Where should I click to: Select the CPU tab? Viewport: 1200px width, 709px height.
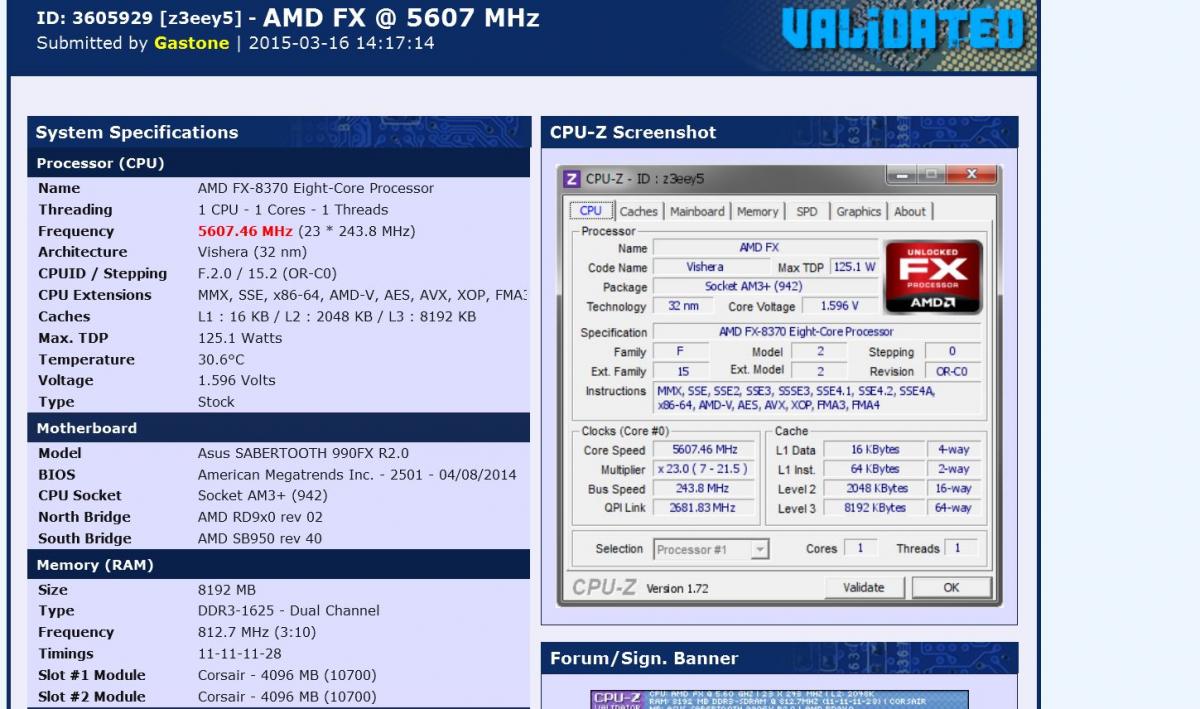tap(590, 210)
